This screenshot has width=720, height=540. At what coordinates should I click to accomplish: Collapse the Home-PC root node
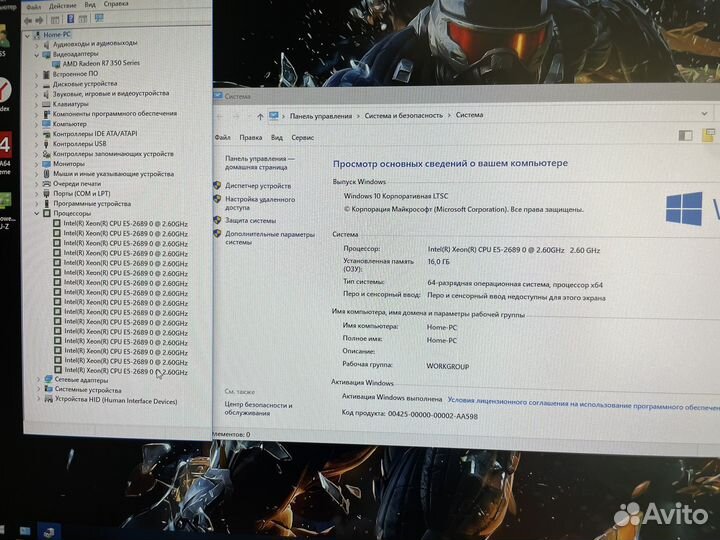click(x=27, y=35)
